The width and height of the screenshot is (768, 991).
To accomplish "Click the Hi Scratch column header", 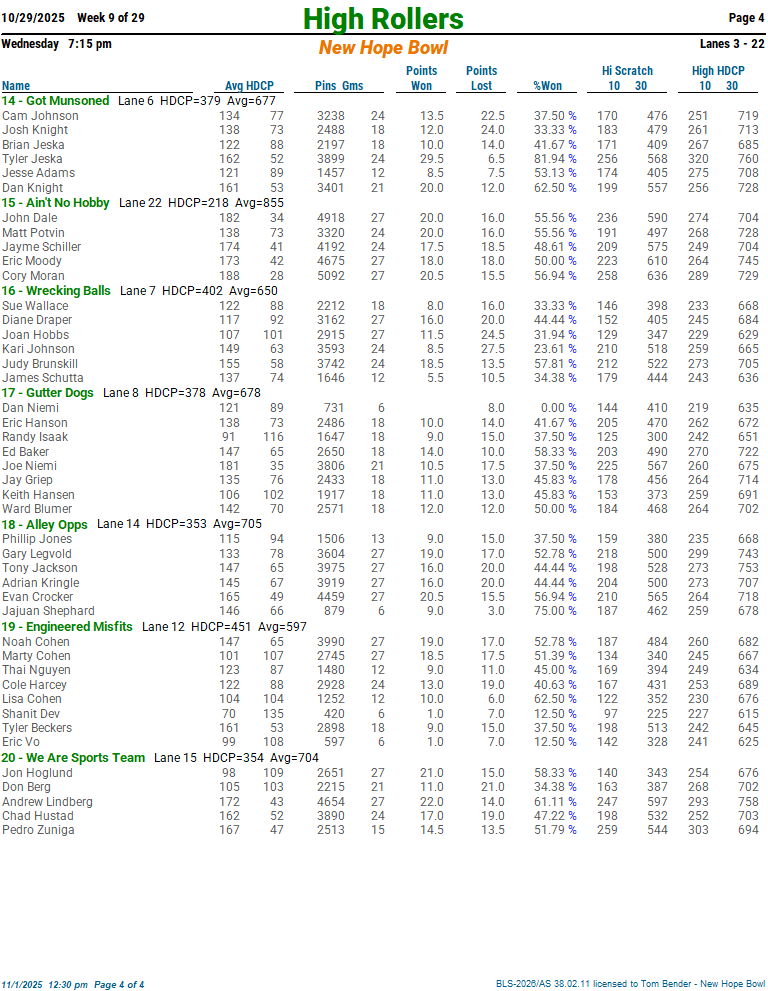I will (627, 71).
